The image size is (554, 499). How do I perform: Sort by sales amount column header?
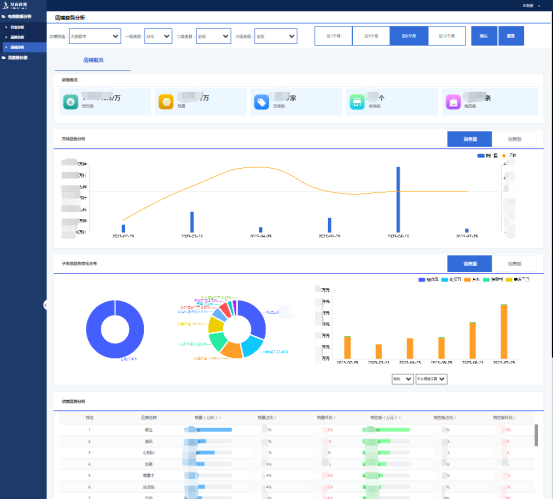385,418
